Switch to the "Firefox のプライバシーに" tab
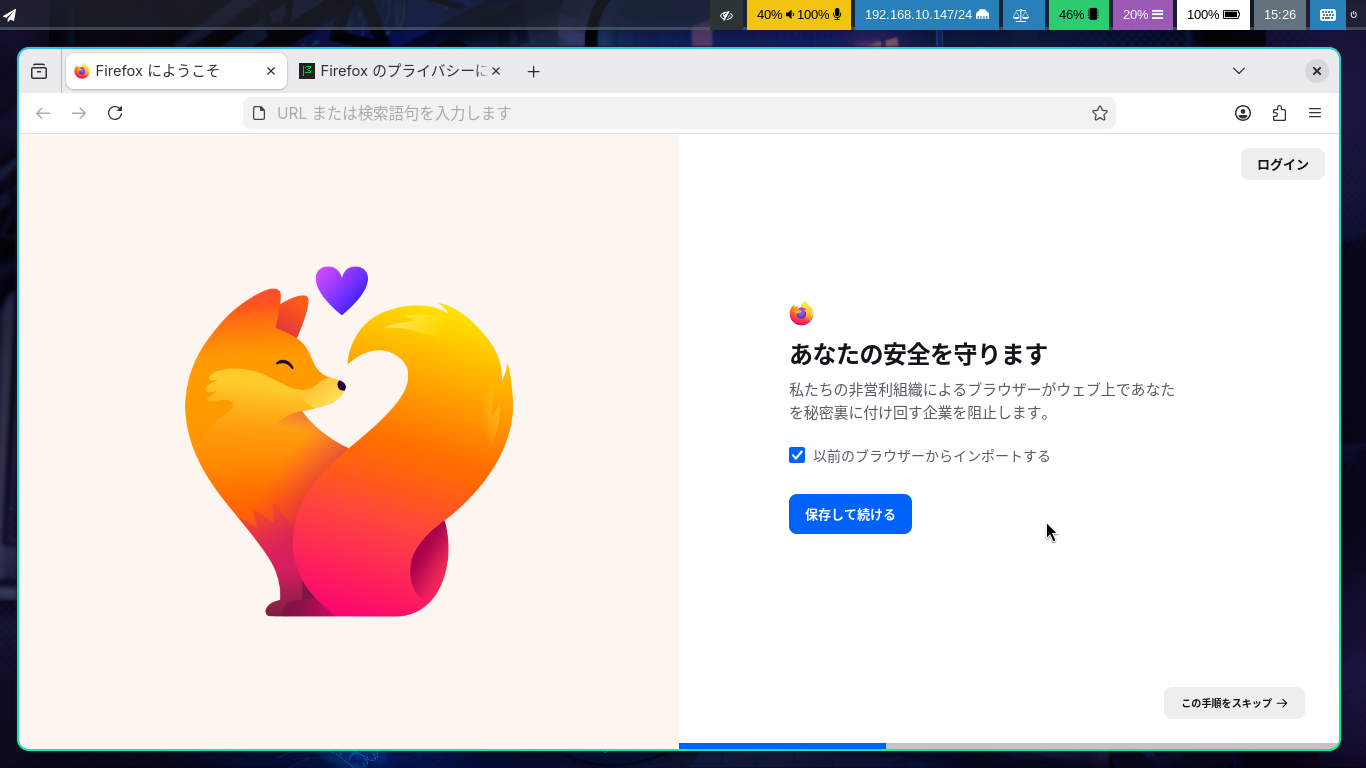 (401, 71)
